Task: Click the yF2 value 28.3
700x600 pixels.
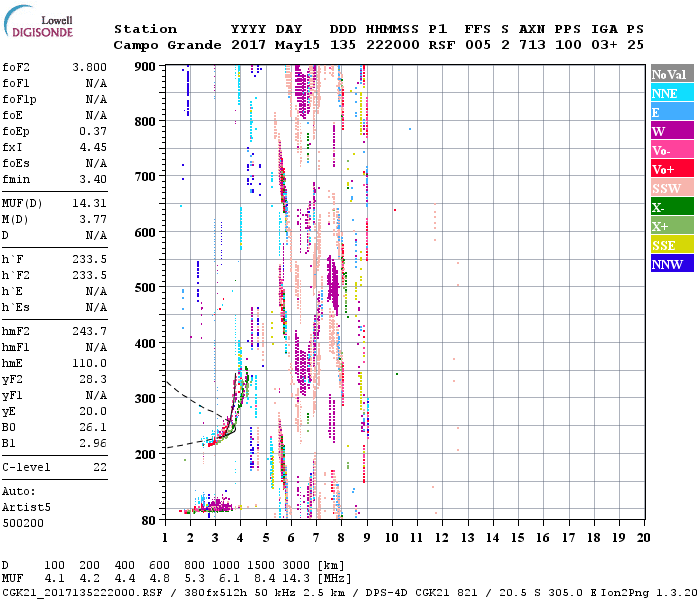Action: point(93,379)
